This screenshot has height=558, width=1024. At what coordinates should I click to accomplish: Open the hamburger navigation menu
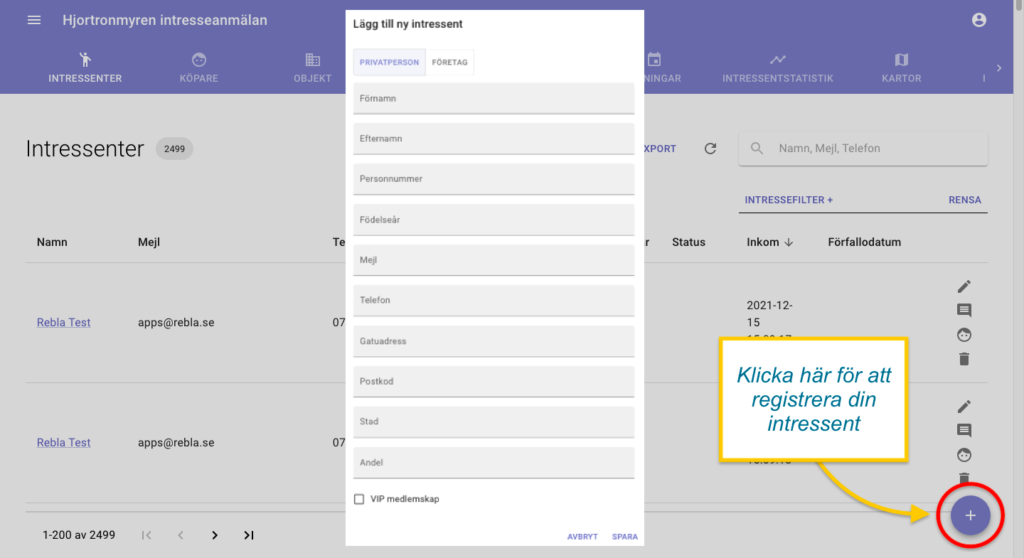pos(34,20)
